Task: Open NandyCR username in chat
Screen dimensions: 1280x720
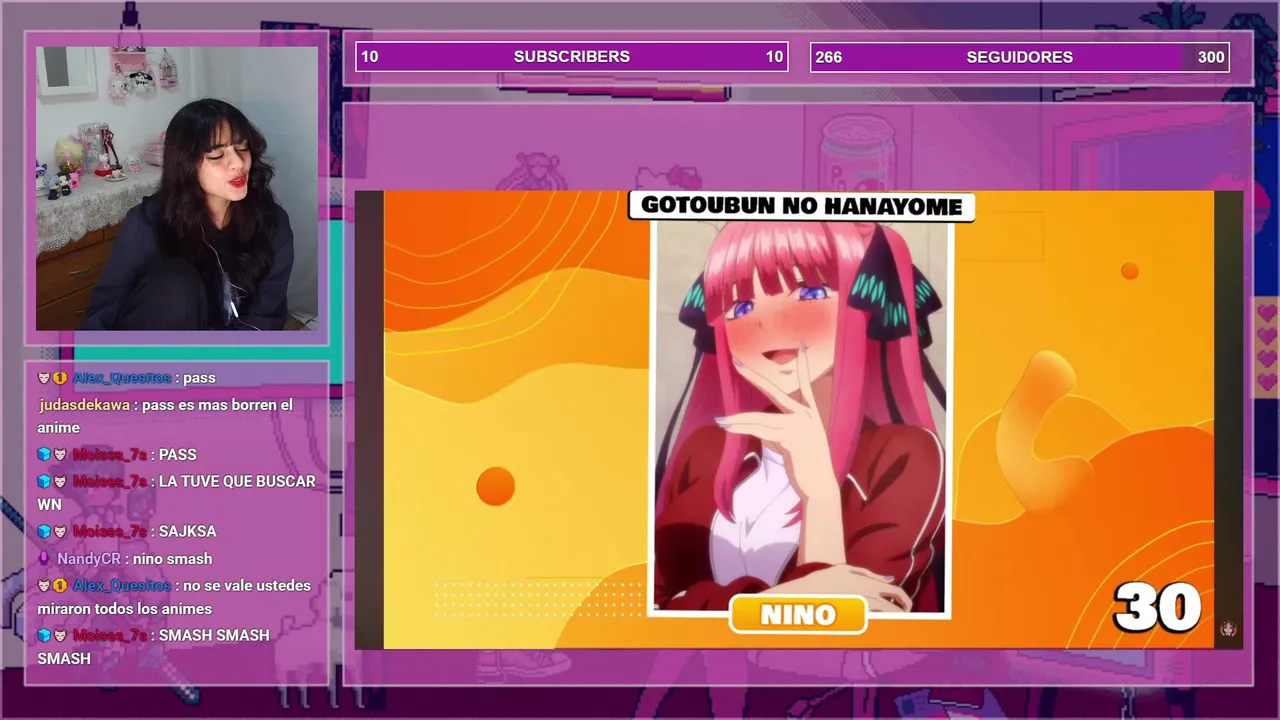Action: (88, 559)
